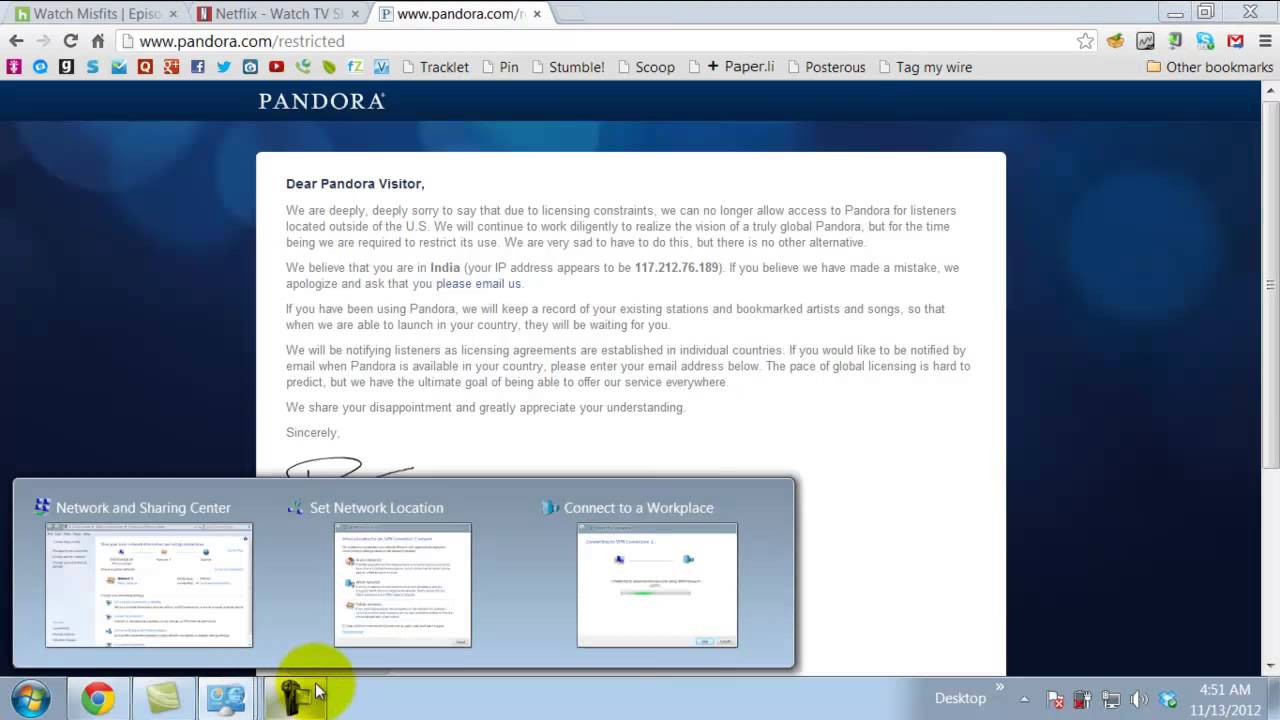Select Network and Sharing Center preview thumbnail

click(x=149, y=584)
